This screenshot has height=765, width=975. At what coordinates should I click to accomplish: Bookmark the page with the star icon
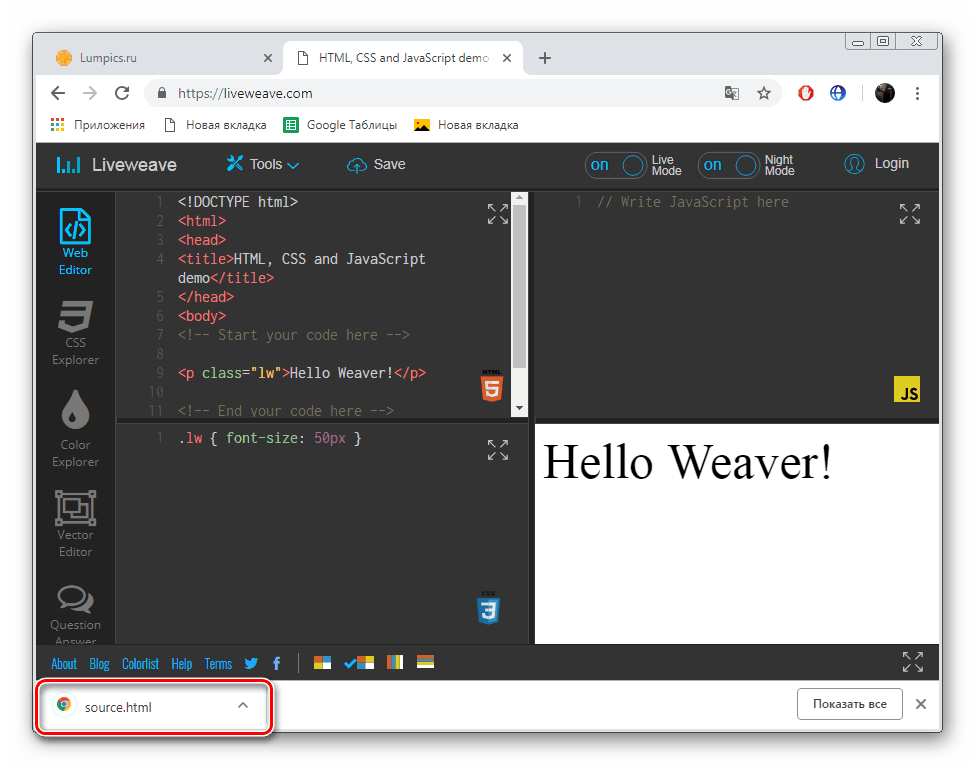[x=764, y=92]
